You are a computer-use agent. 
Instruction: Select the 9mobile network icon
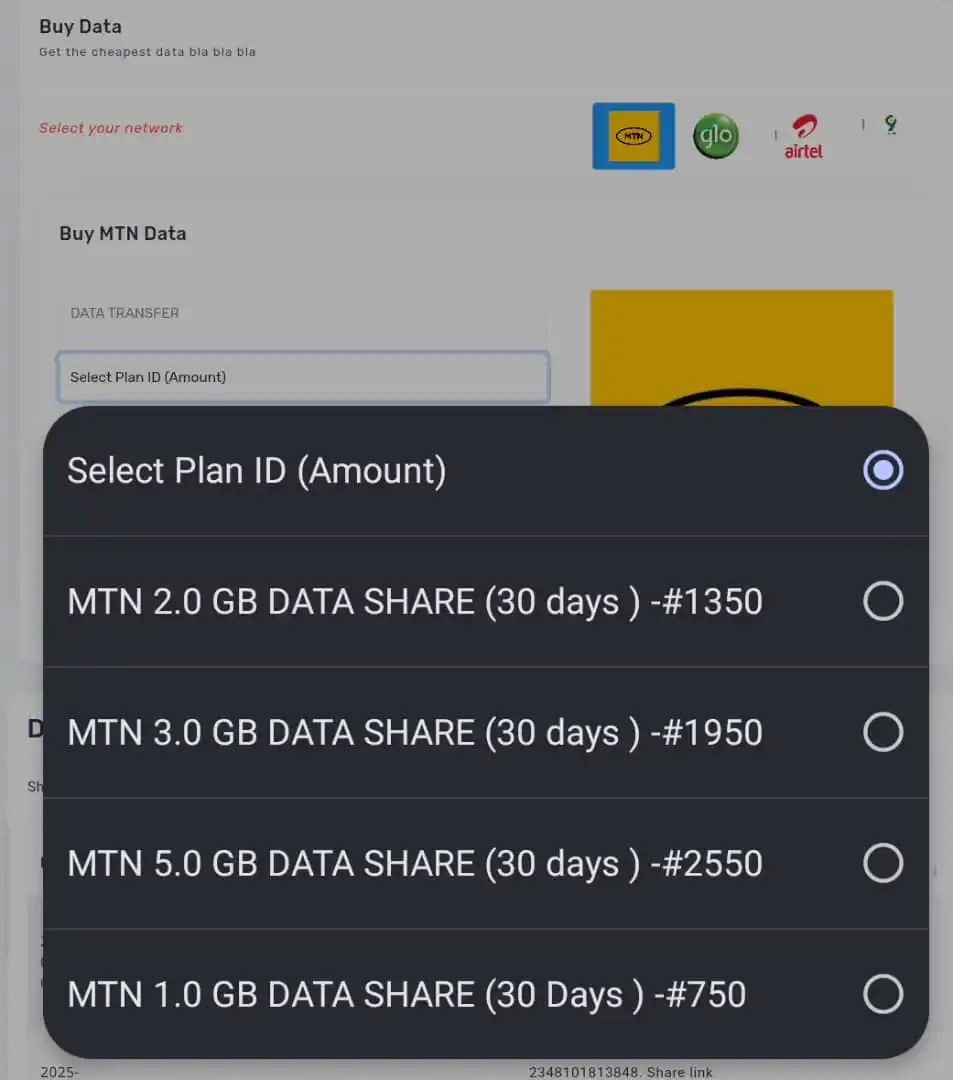(x=891, y=125)
